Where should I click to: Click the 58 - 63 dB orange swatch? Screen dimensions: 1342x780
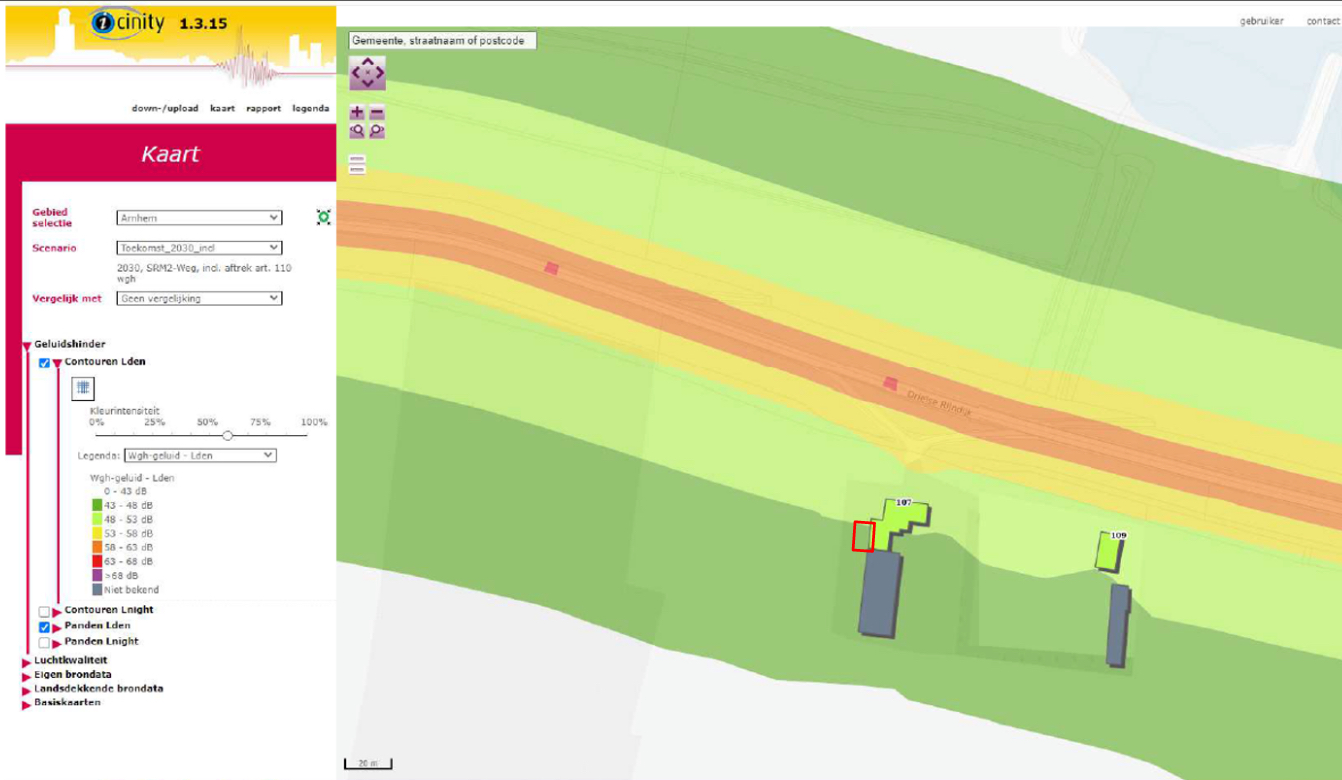point(97,548)
